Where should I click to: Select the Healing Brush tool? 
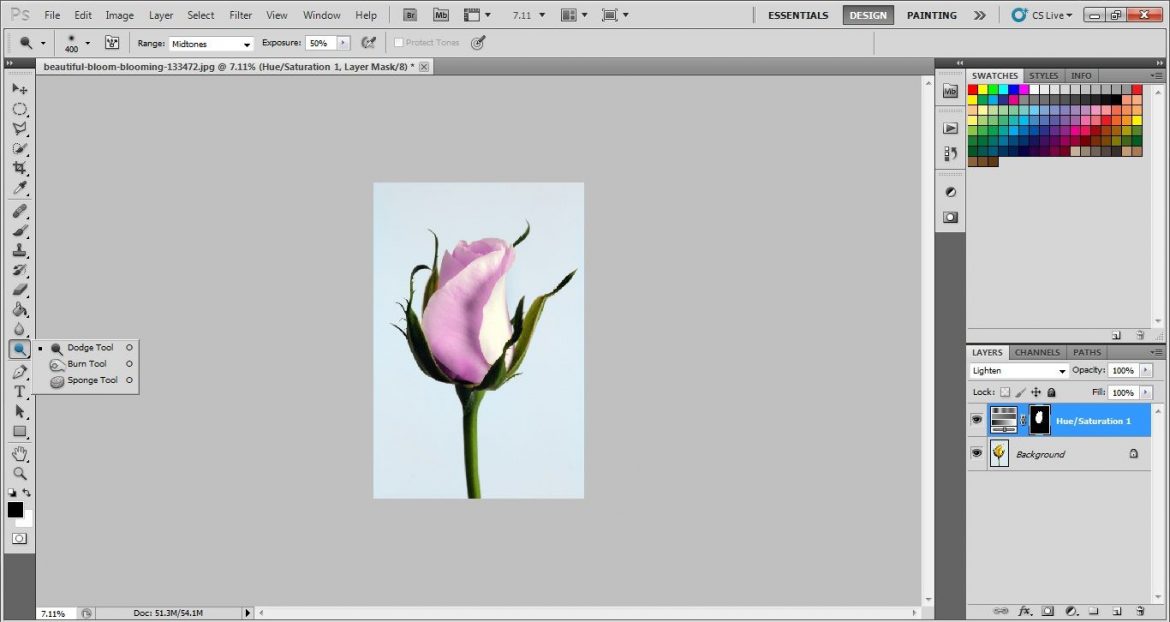click(x=19, y=211)
